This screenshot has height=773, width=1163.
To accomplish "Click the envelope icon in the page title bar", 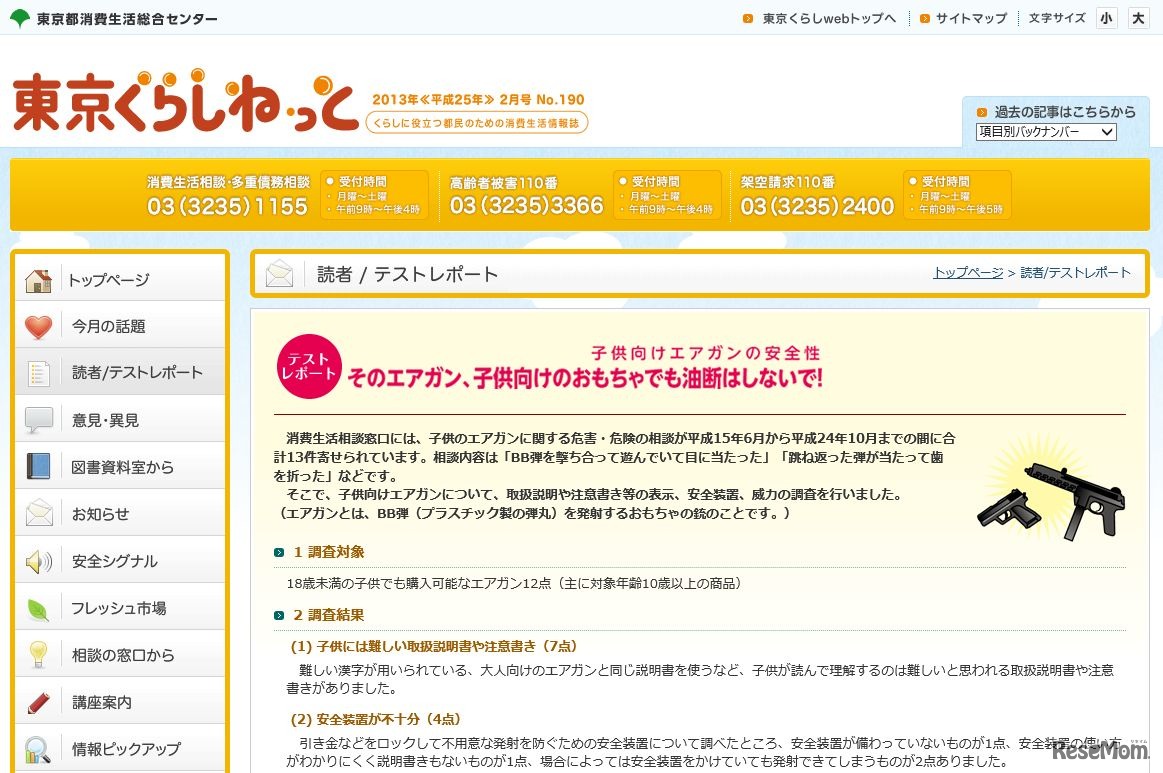I will pyautogui.click(x=279, y=274).
